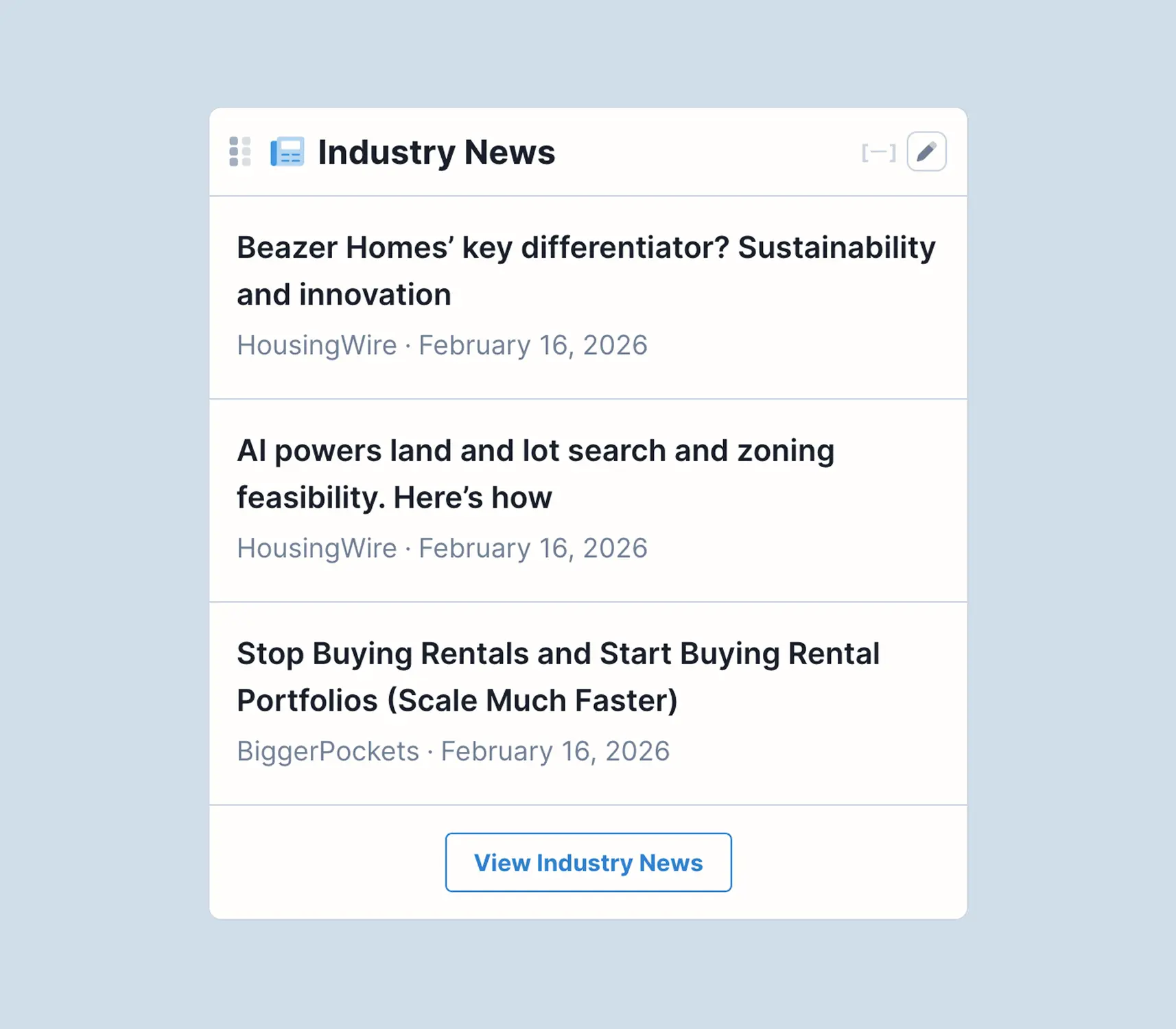The image size is (1176, 1029).
Task: Click the date beside BiggerPockets
Action: pos(554,751)
